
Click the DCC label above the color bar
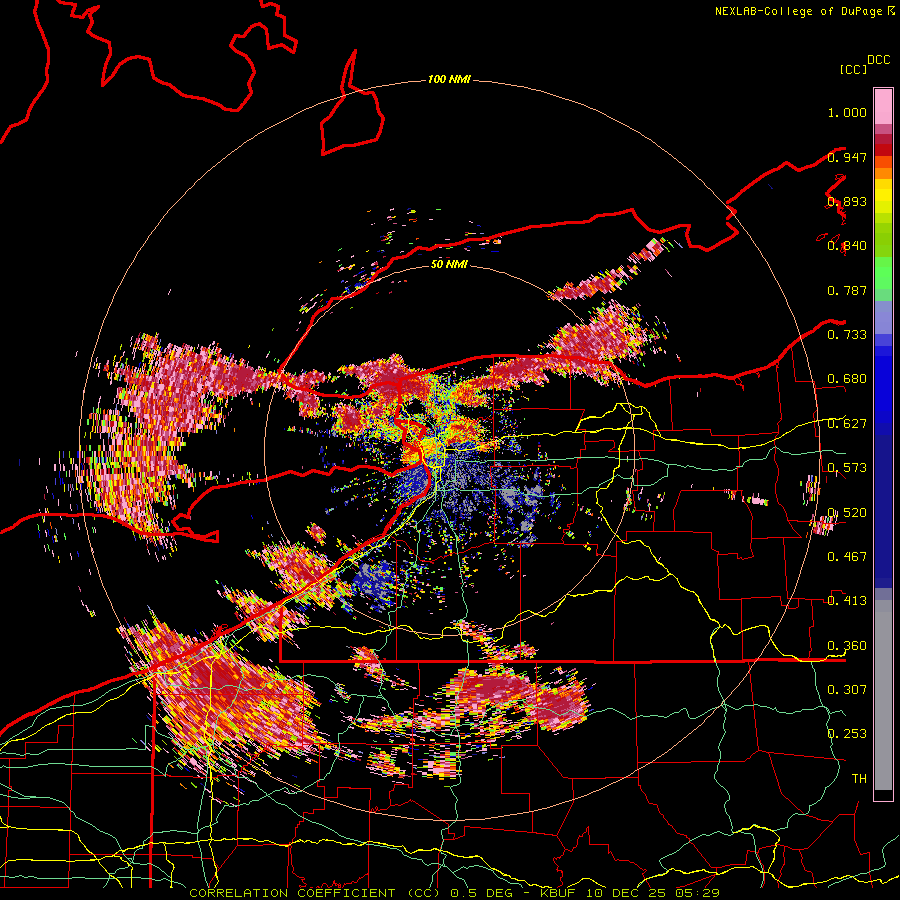click(879, 60)
